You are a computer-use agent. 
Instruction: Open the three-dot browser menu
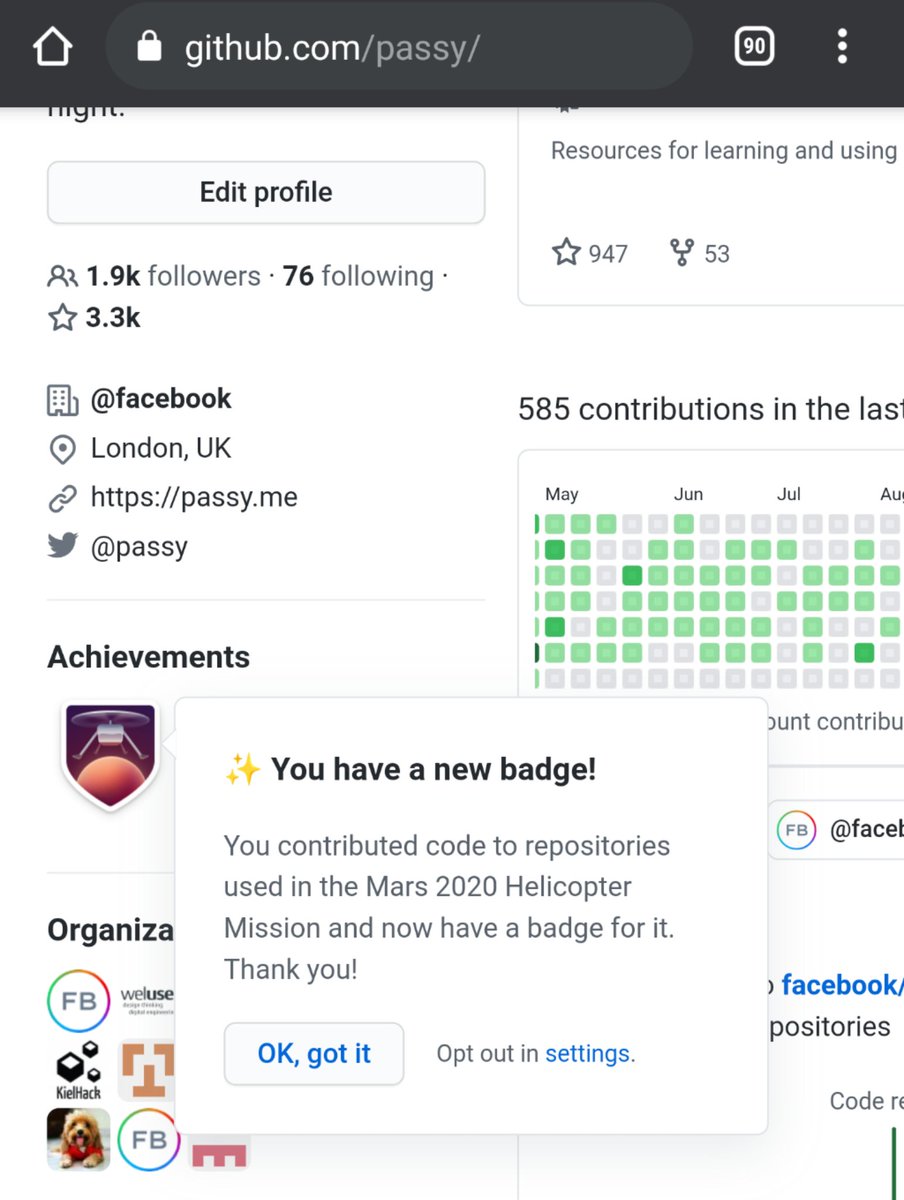point(842,46)
